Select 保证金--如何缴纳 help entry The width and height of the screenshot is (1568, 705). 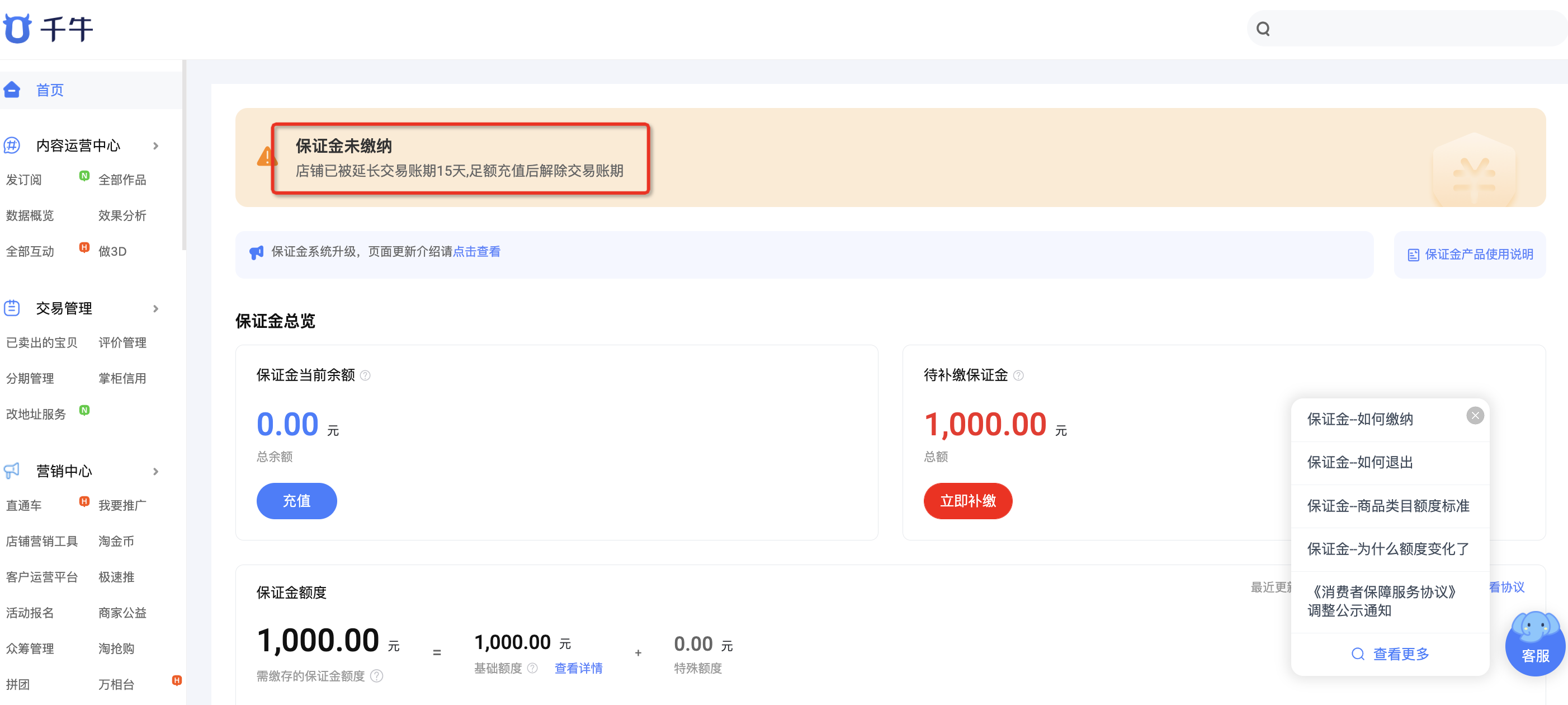pyautogui.click(x=1360, y=420)
